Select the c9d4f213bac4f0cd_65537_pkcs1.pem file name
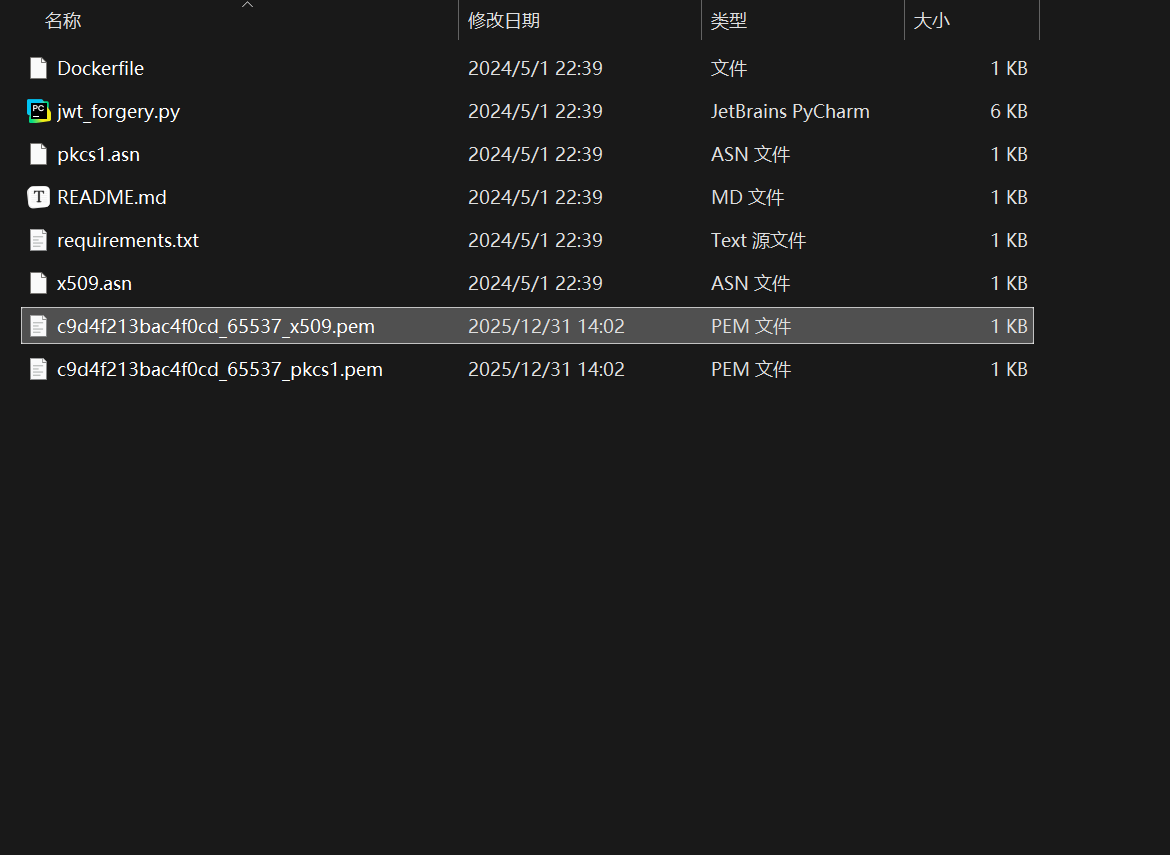 pos(220,369)
